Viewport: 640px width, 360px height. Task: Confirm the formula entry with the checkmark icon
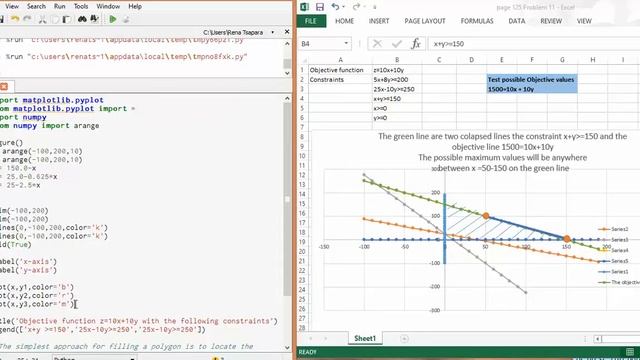click(396, 44)
